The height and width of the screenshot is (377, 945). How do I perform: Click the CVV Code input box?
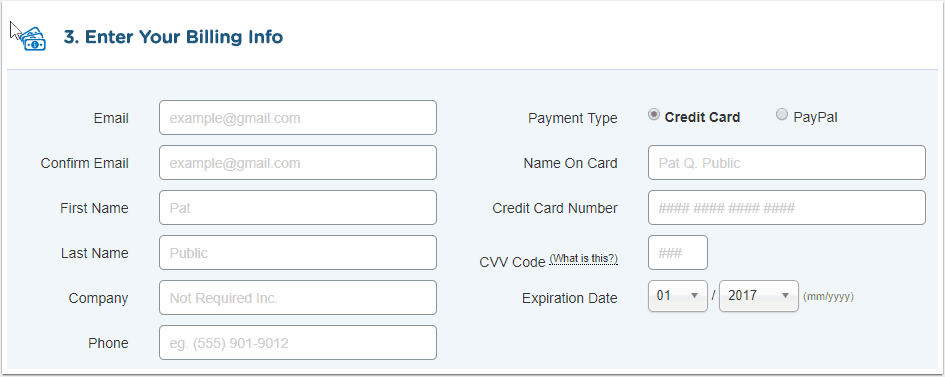tap(677, 252)
